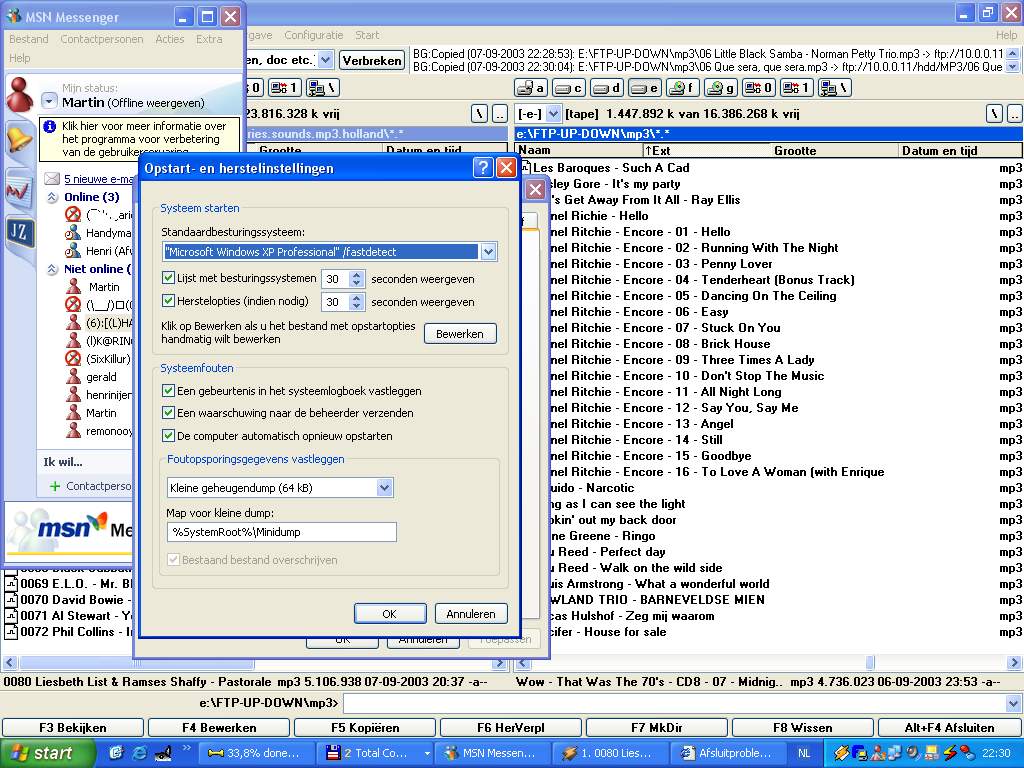Open Acties menu in MSN Messenger
The image size is (1024, 768).
(170, 39)
